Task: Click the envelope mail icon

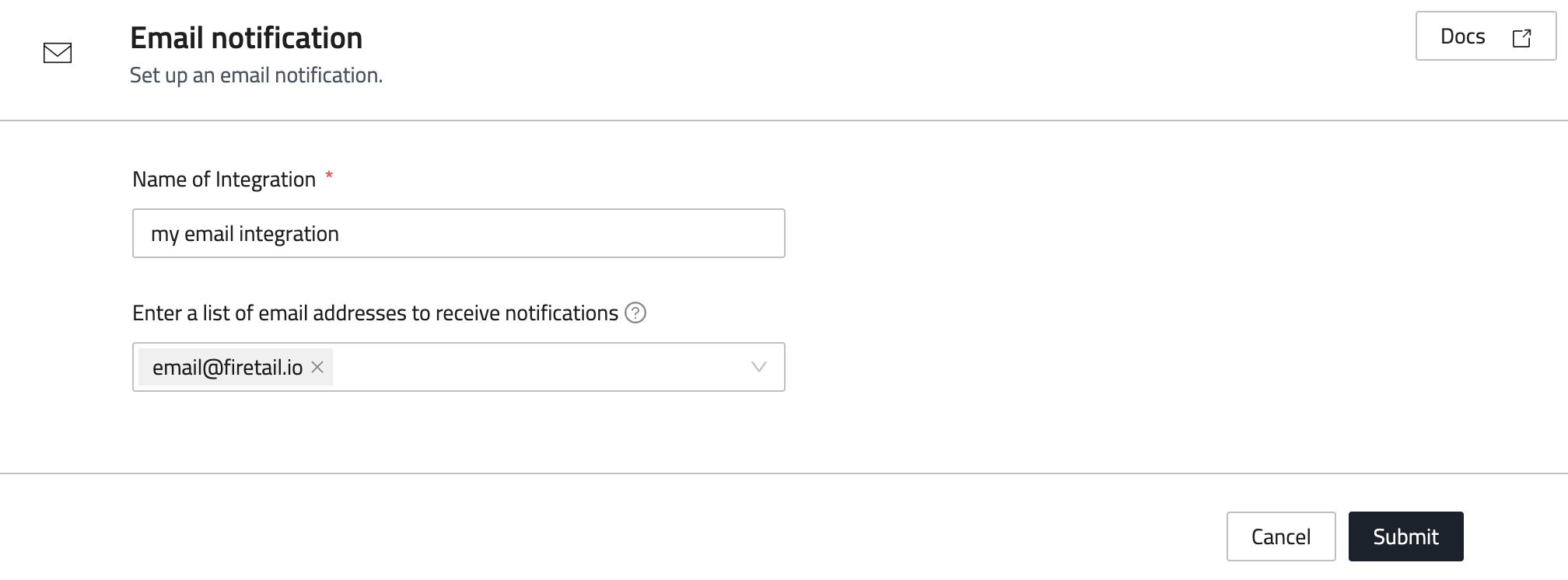Action: 58,53
